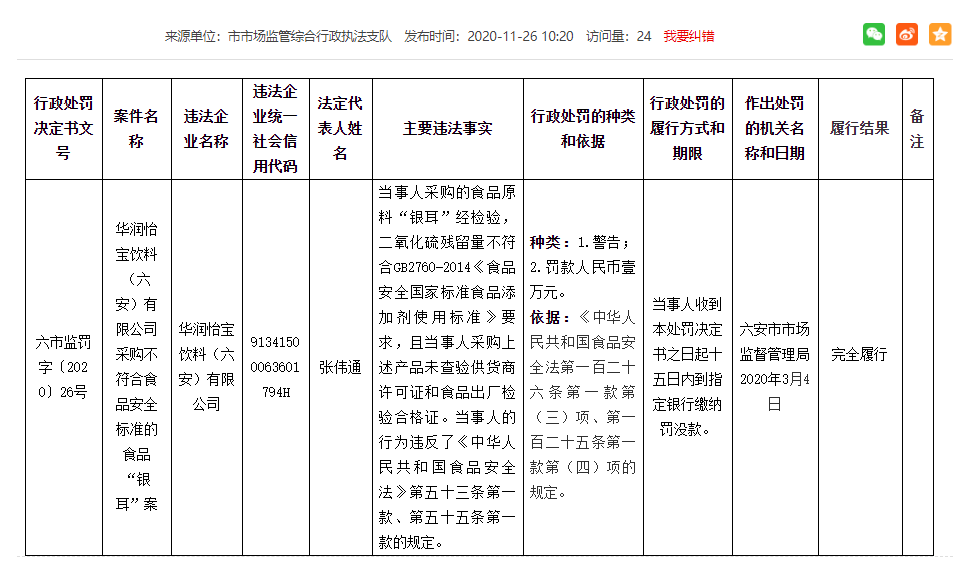The width and height of the screenshot is (954, 574).
Task: Select the 备注 column header
Action: [x=917, y=128]
